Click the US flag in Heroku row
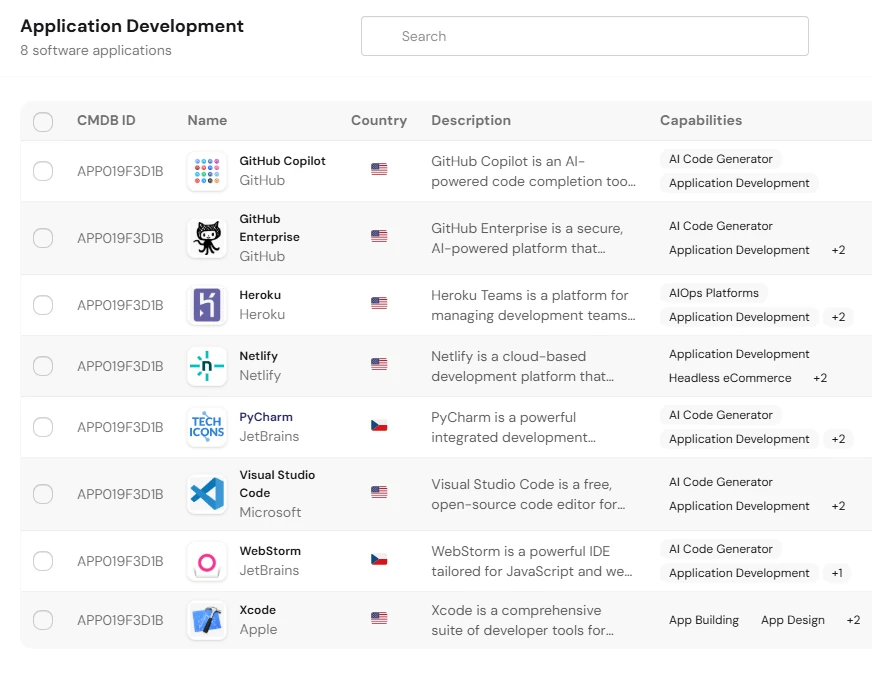872x681 pixels. pyautogui.click(x=379, y=303)
